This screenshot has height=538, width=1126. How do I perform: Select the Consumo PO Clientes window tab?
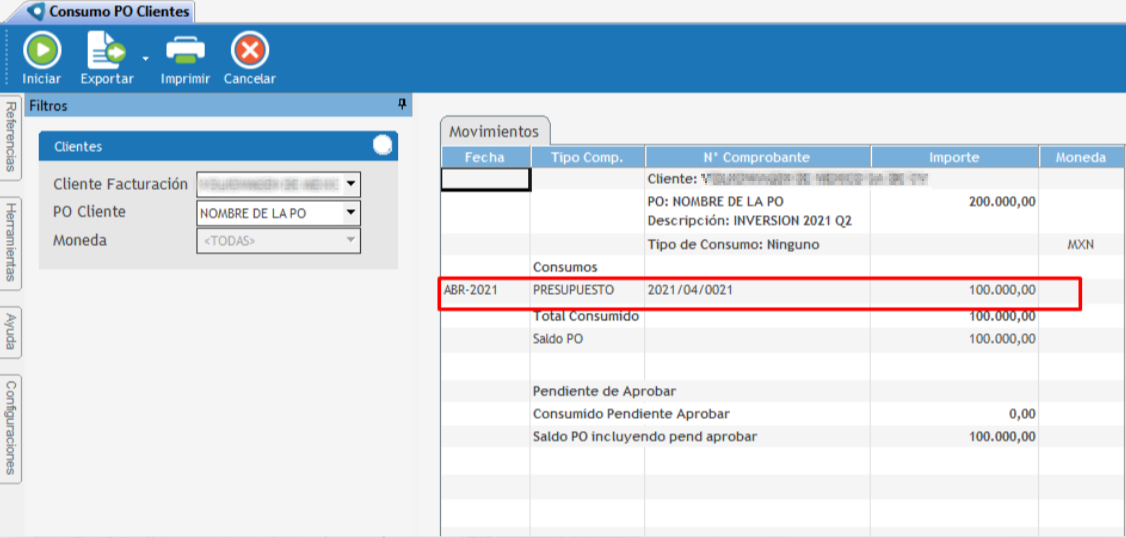click(118, 12)
